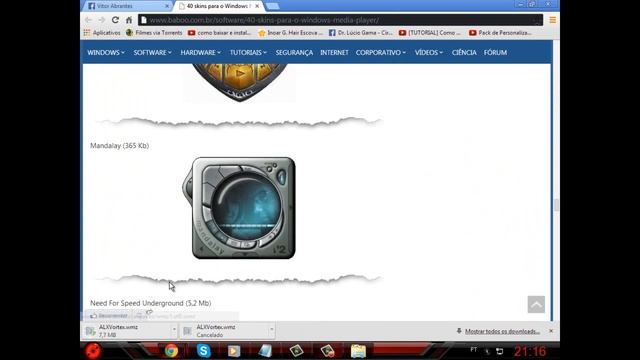Screen dimensions: 640x360
Task: Expand the CORPORATIVO navigation dropdown
Action: coord(380,52)
